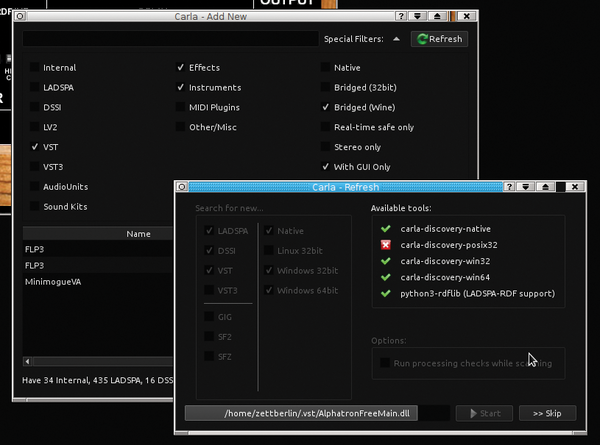Toggle Native in Refresh dialog

(x=269, y=231)
